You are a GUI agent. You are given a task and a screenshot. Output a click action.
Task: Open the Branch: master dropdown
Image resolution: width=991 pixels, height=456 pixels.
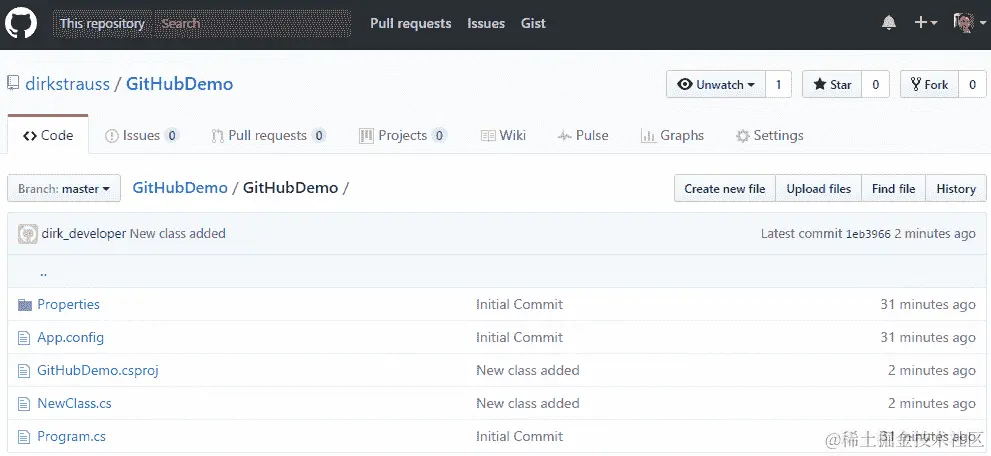pyautogui.click(x=64, y=188)
